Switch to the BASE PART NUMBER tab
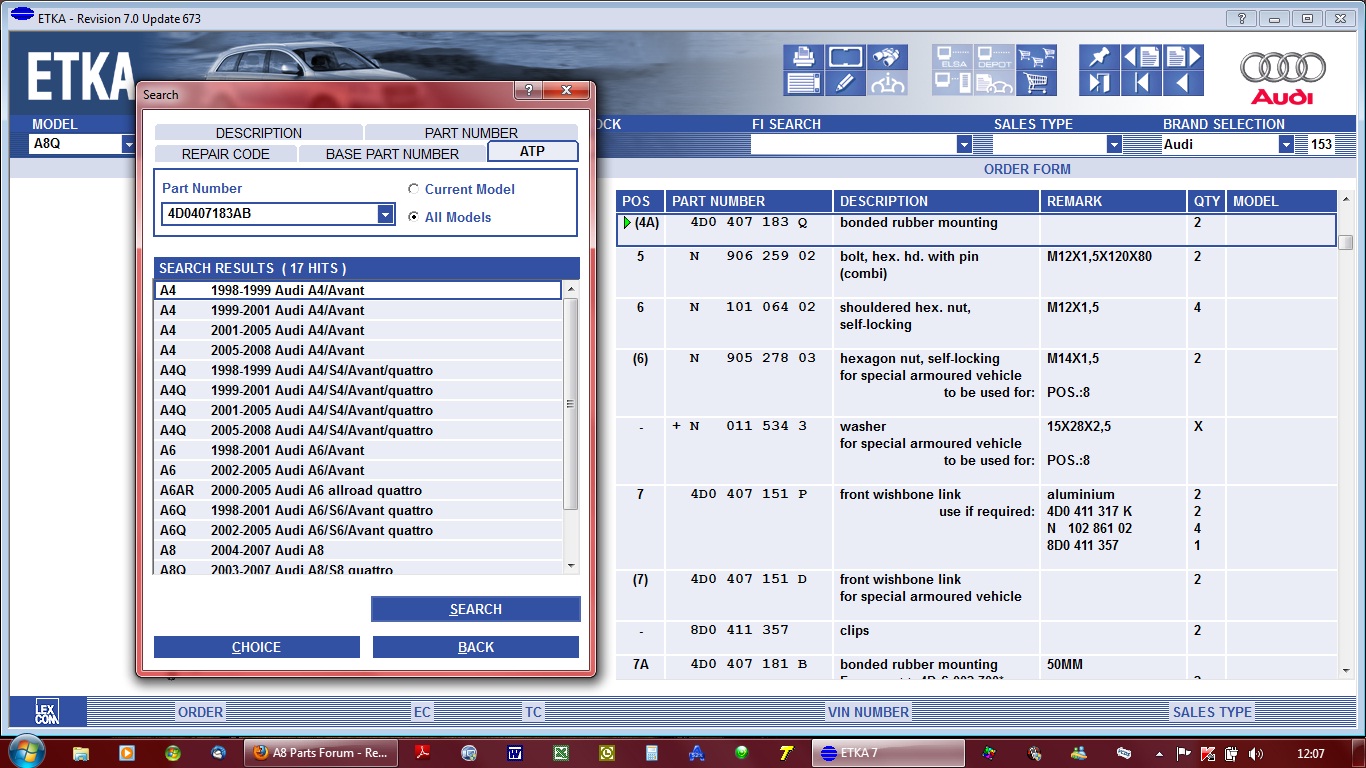 pyautogui.click(x=392, y=154)
